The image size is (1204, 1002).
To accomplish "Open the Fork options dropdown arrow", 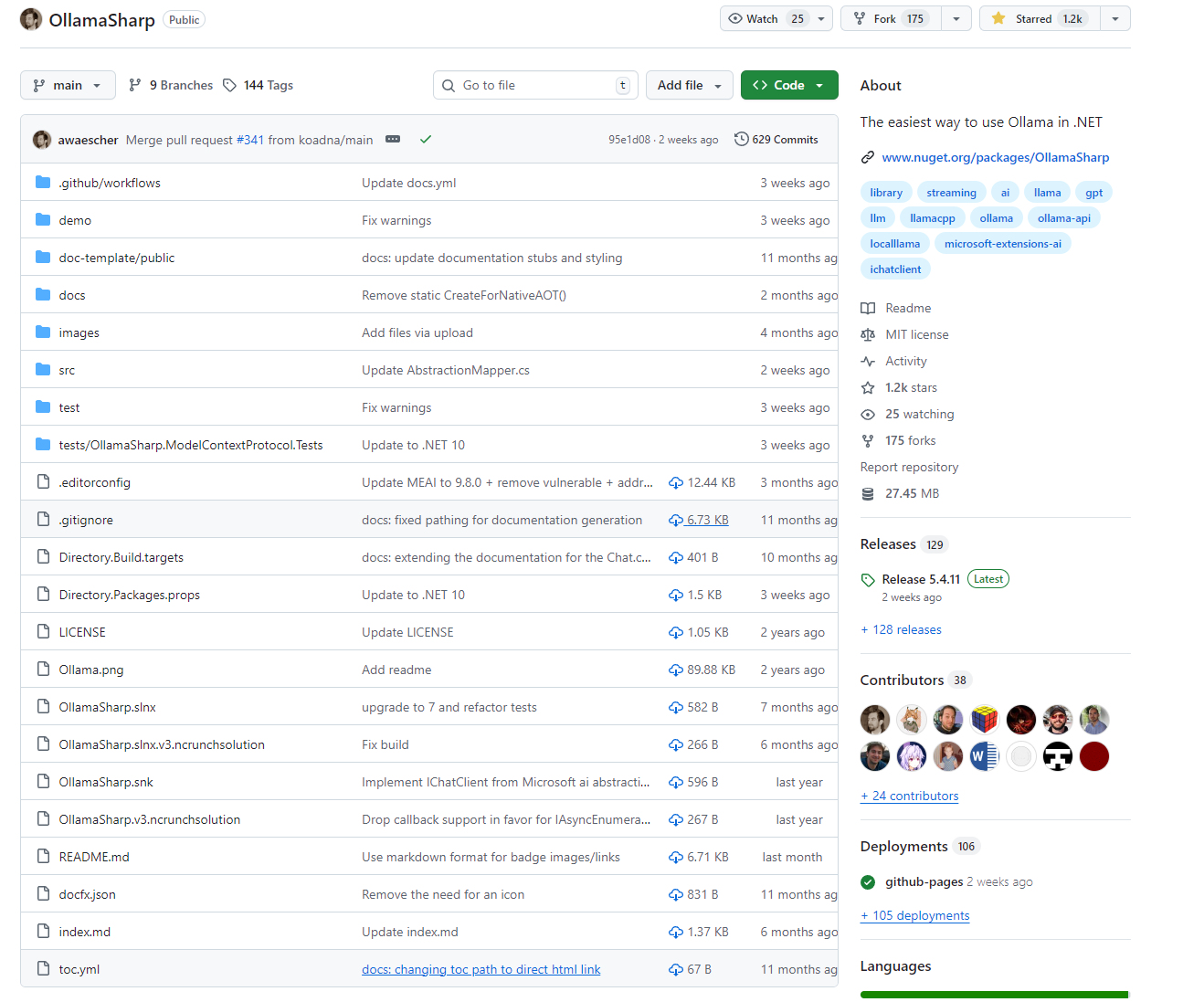I will click(x=956, y=18).
